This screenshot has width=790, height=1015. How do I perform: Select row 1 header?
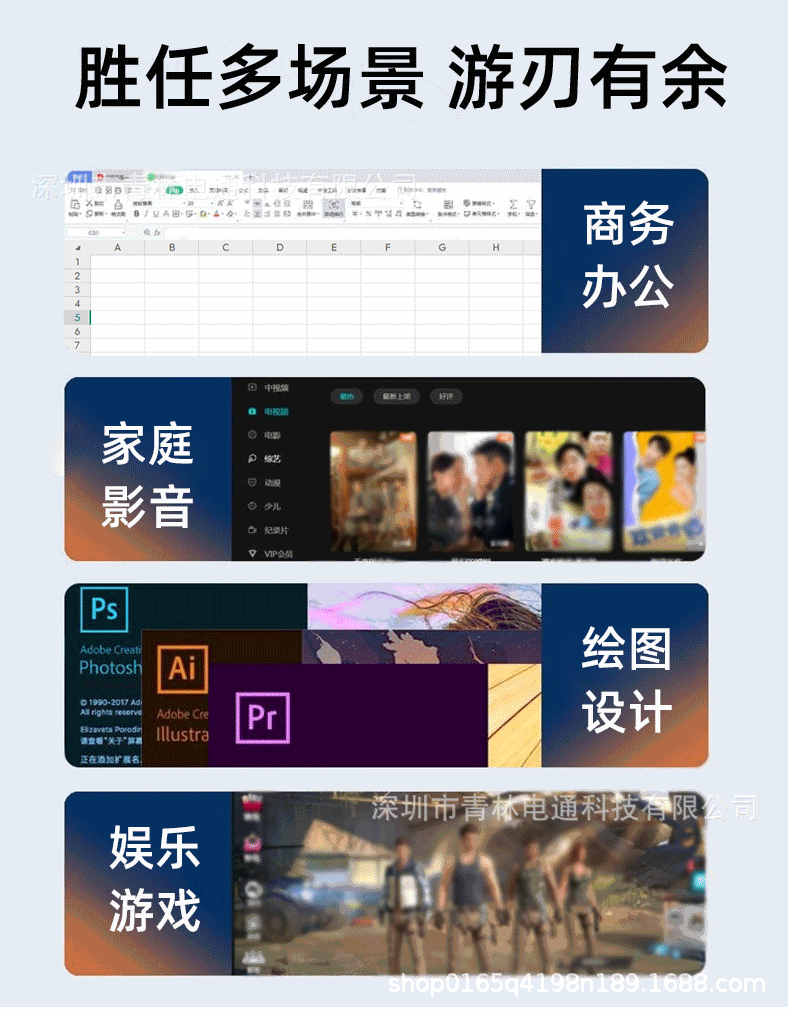click(x=77, y=262)
